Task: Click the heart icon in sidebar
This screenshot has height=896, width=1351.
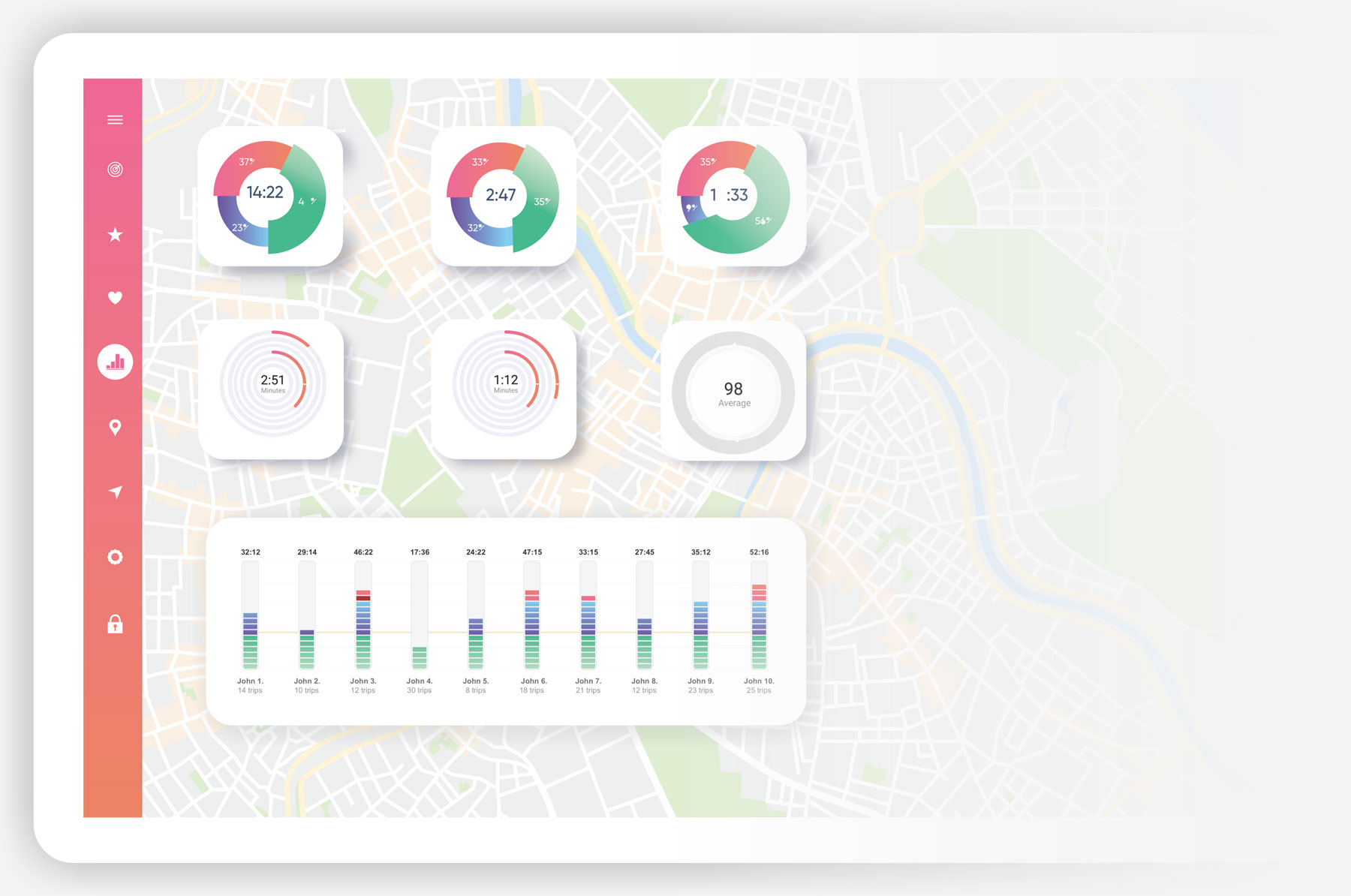Action: (115, 298)
